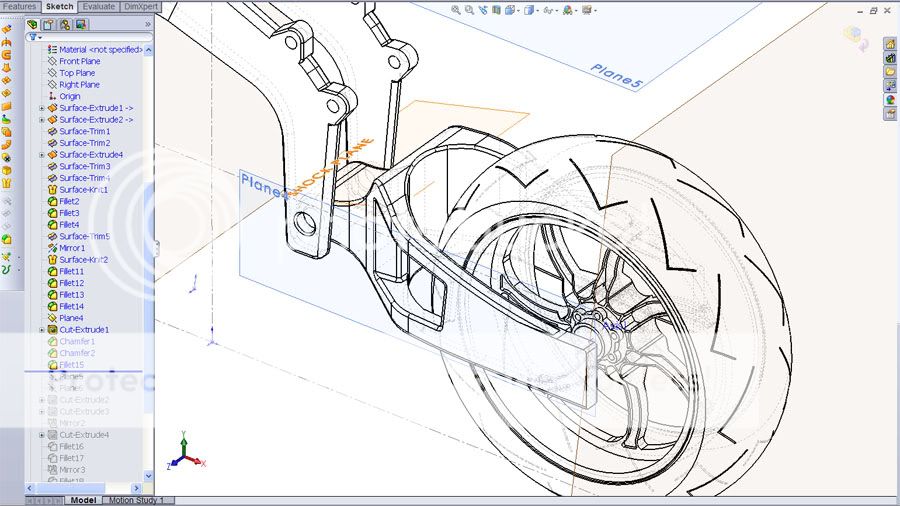Expand the Cut-Extrude4 feature
Viewport: 900px width, 506px height.
41,435
